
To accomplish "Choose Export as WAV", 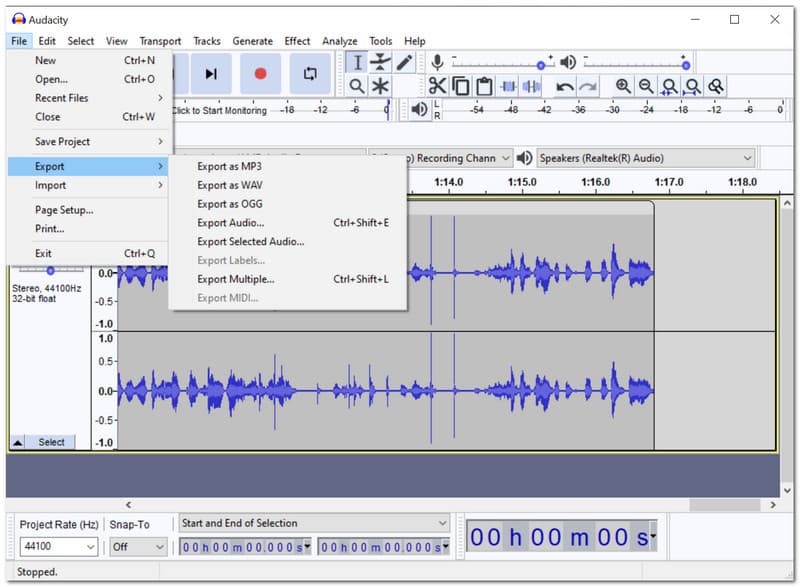I will pos(288,185).
